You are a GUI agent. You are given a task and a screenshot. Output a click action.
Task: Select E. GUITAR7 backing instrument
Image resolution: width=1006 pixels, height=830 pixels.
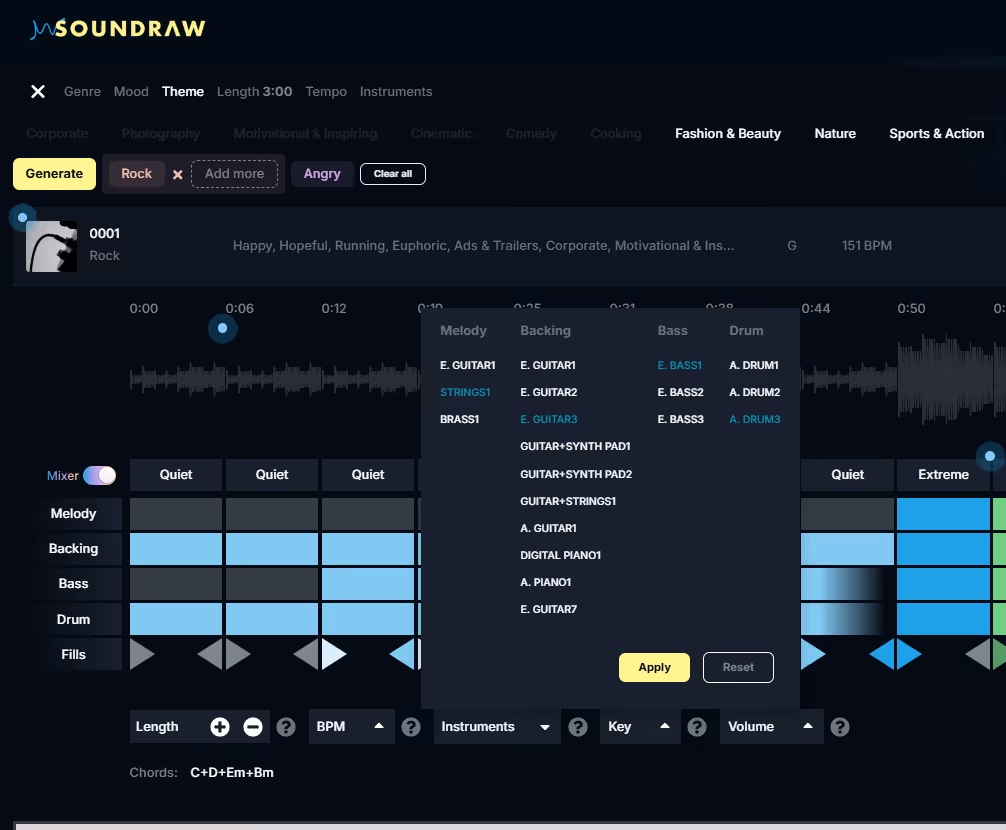point(549,609)
